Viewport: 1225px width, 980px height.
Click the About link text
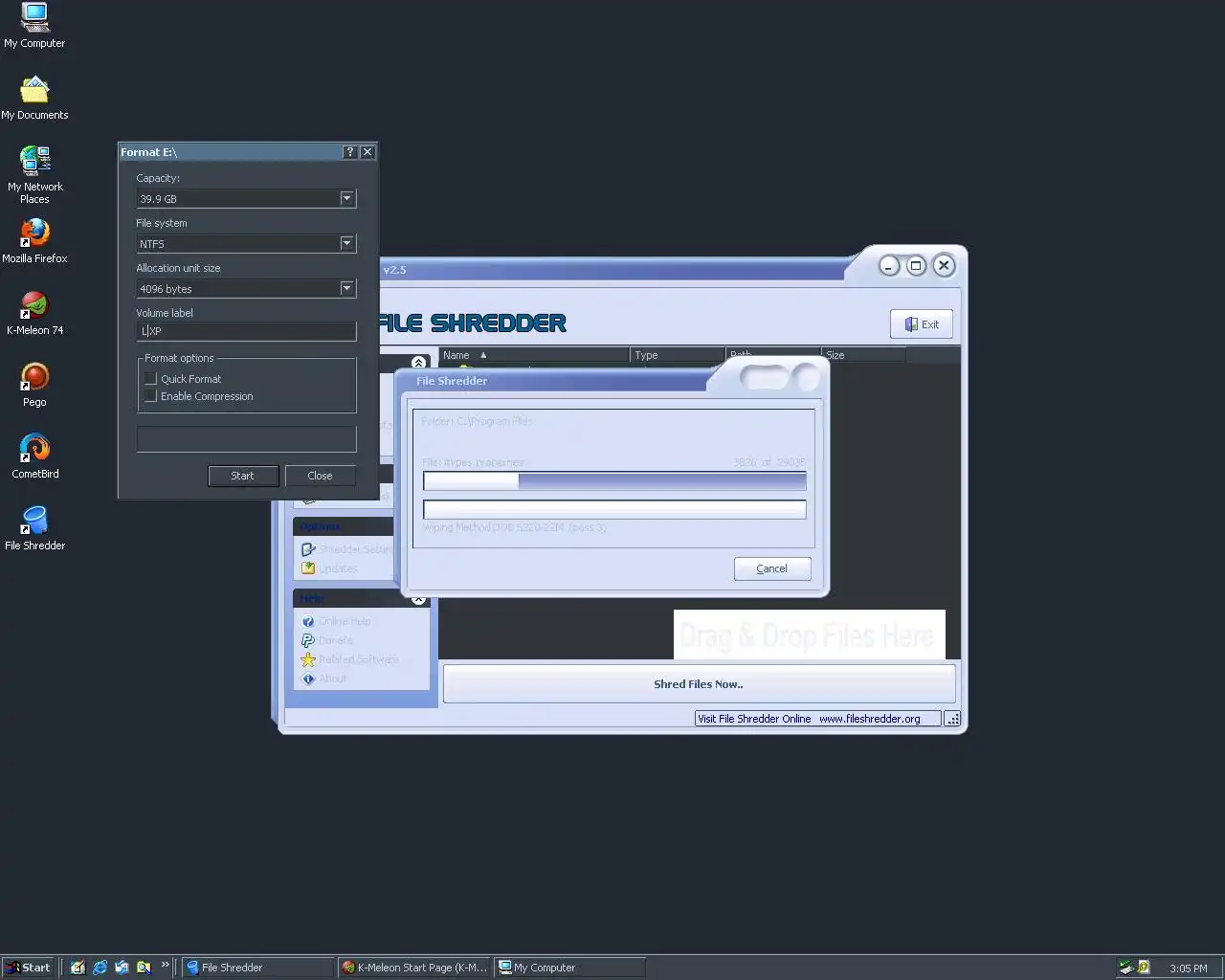[x=332, y=679]
